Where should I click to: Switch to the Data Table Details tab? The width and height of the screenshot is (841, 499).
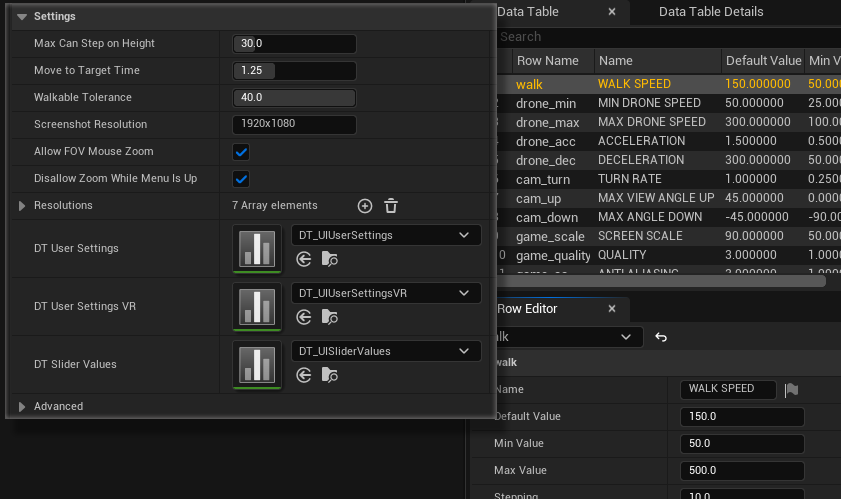[x=711, y=12]
